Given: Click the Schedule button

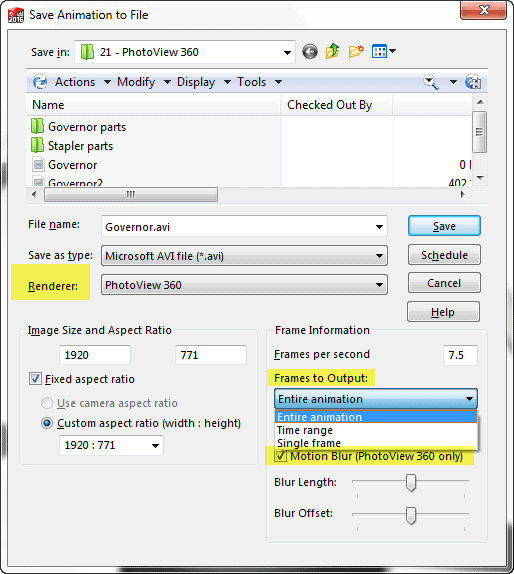Looking at the screenshot, I should tap(444, 255).
